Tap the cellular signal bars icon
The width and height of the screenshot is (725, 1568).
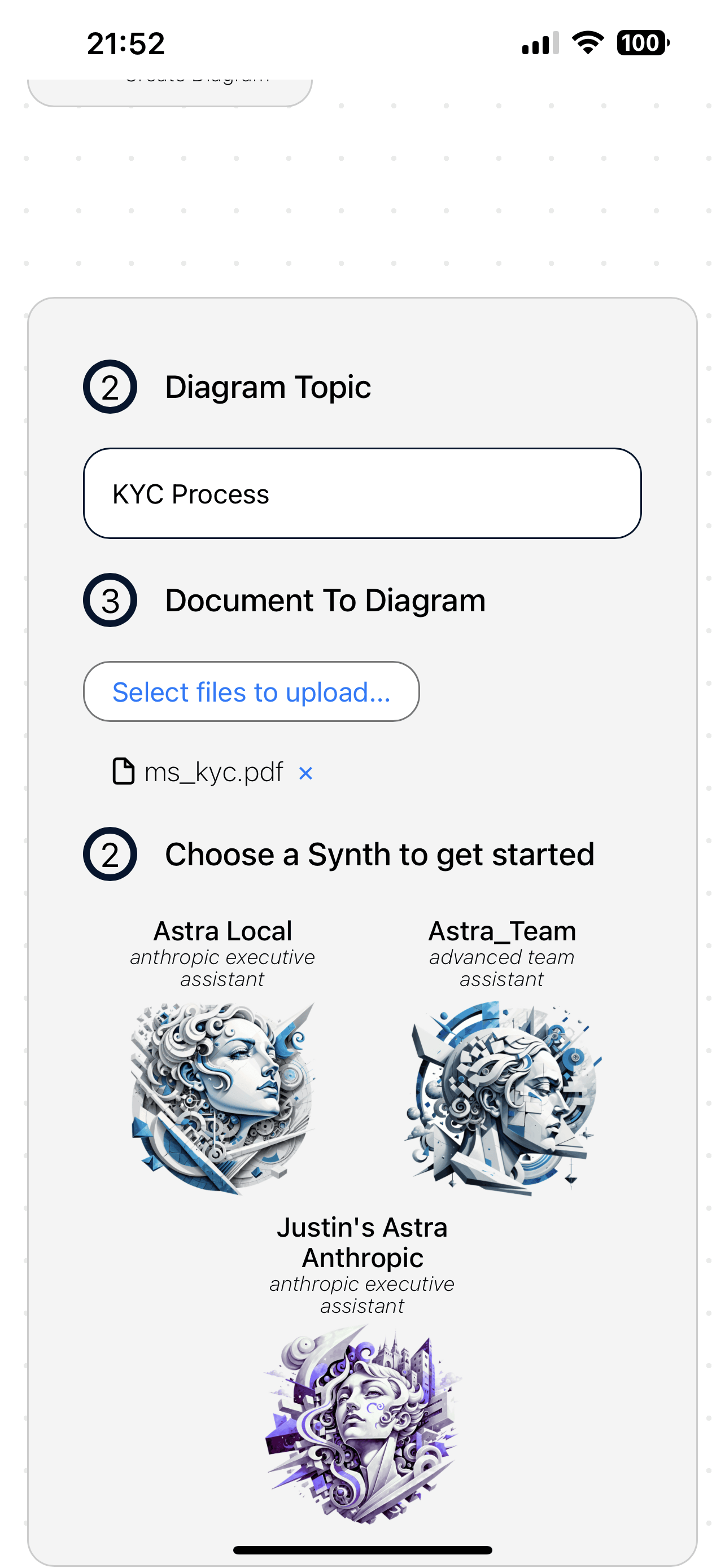pos(540,43)
